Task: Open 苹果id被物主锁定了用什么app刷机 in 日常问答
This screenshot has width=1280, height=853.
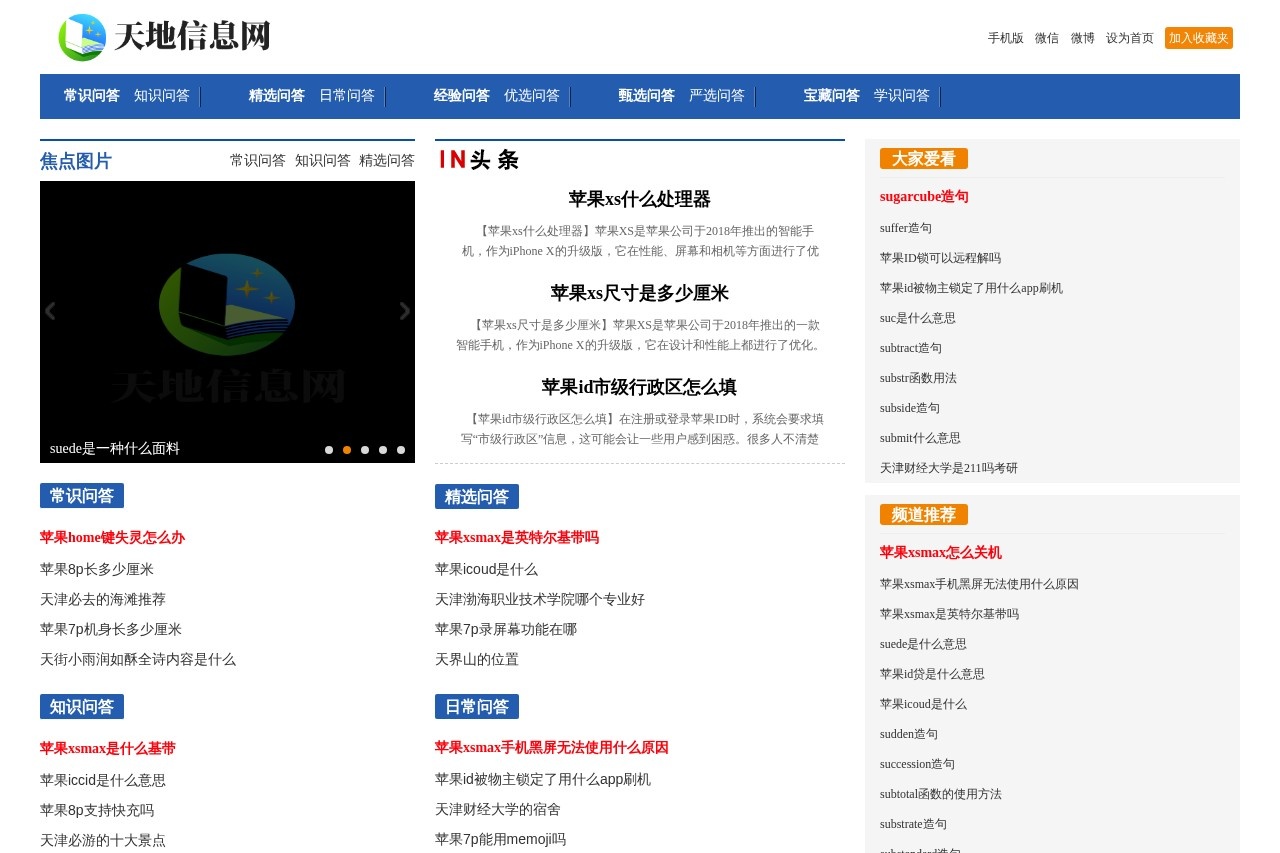Action: point(543,779)
